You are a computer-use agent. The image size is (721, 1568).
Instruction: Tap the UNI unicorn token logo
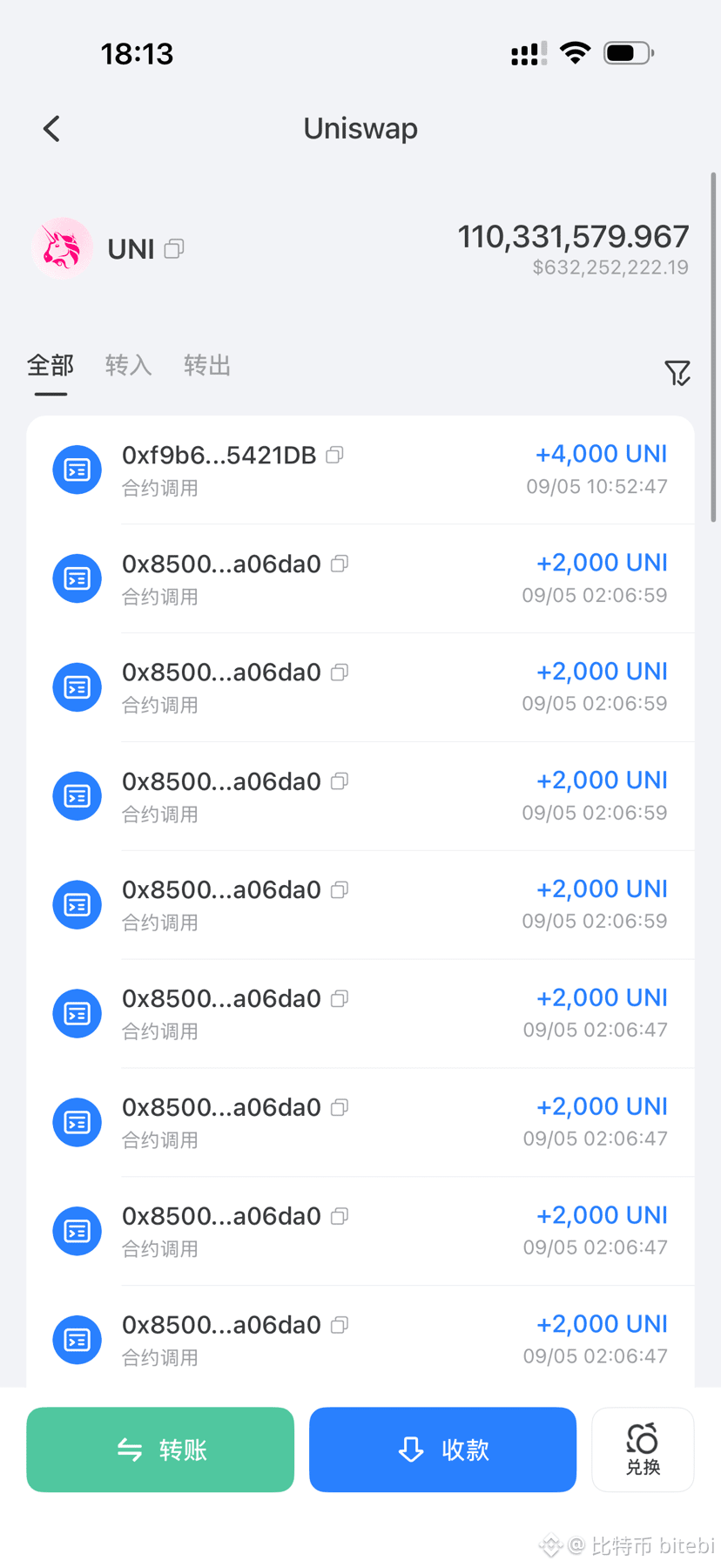coord(62,248)
